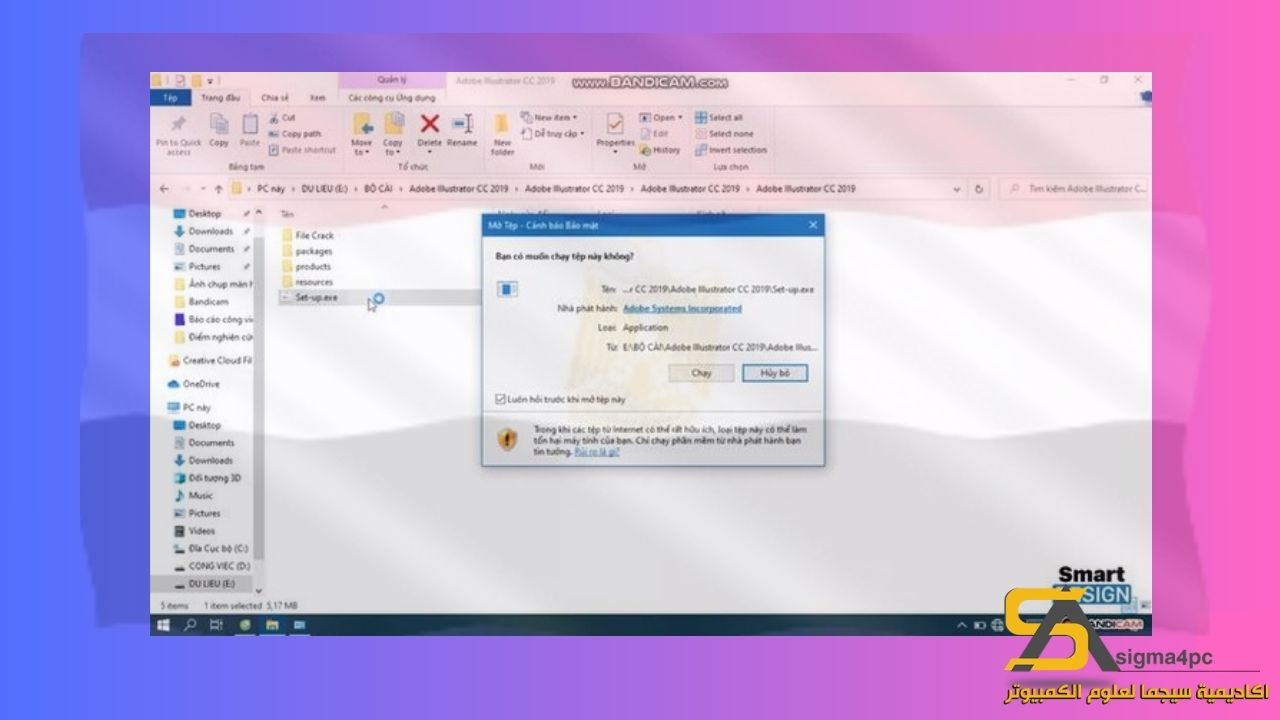
Task: Open the File Crack folder
Action: 308,235
